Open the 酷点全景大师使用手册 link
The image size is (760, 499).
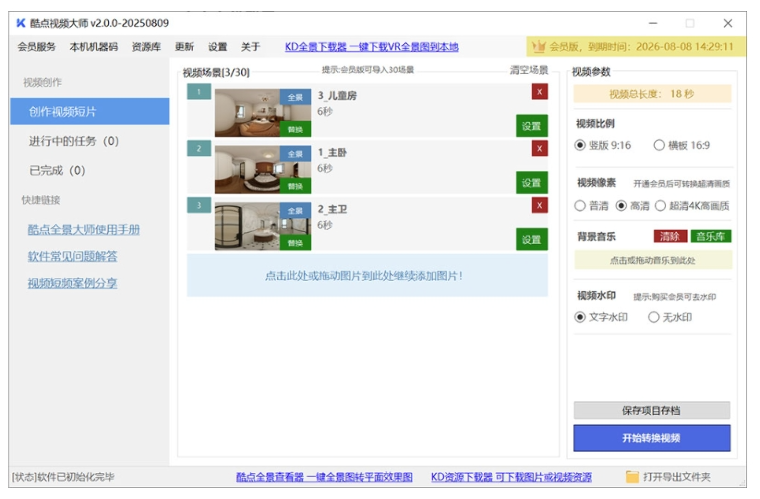(x=83, y=229)
